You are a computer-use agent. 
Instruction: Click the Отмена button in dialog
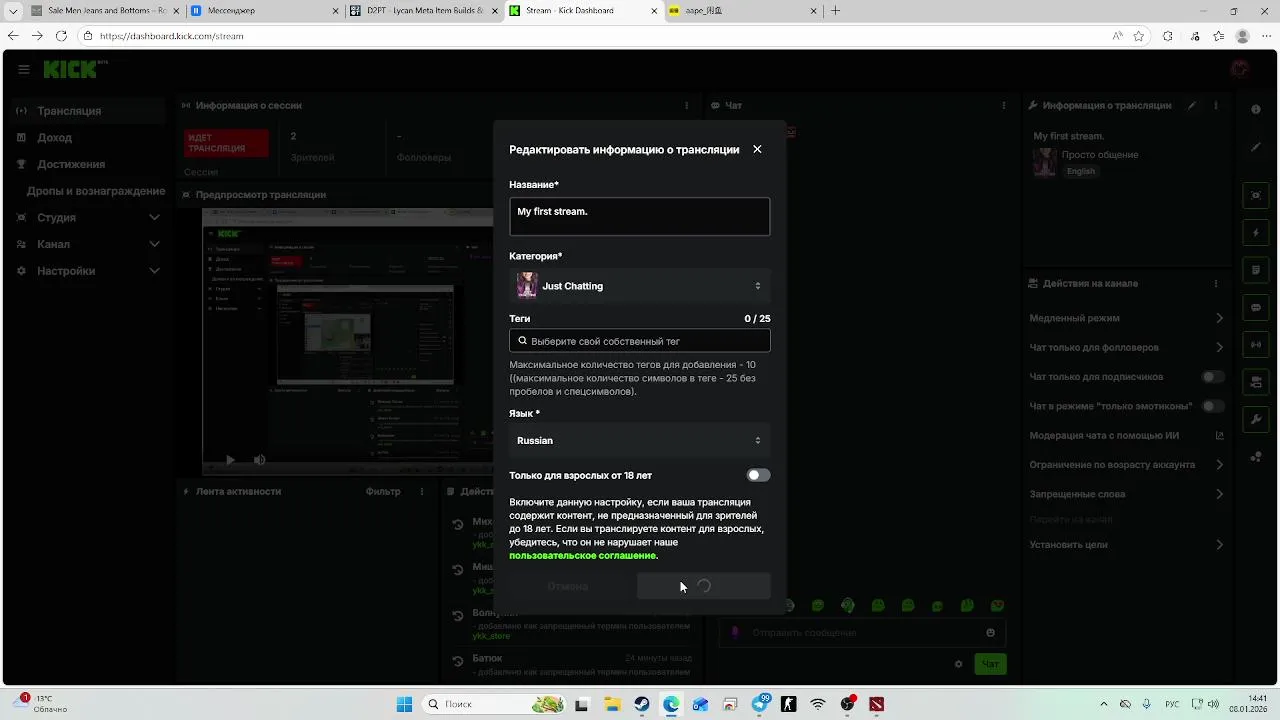568,586
